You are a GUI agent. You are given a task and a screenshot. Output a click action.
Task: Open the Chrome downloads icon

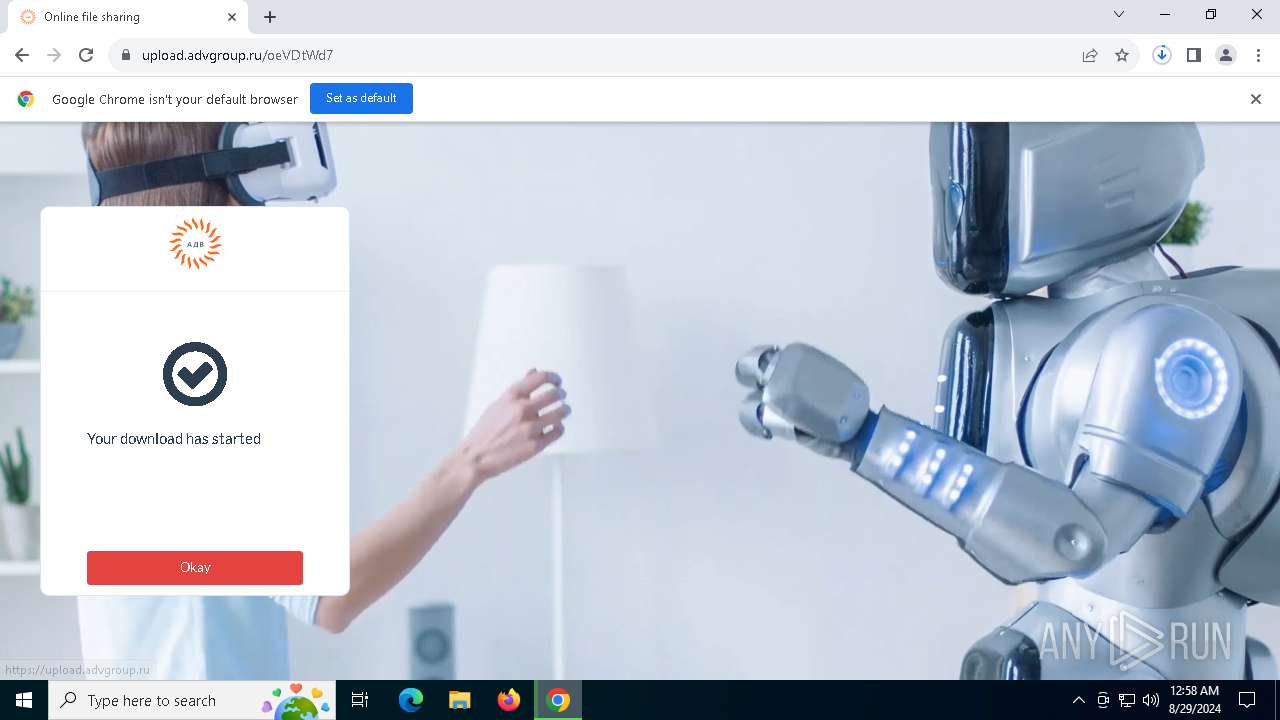[1162, 55]
